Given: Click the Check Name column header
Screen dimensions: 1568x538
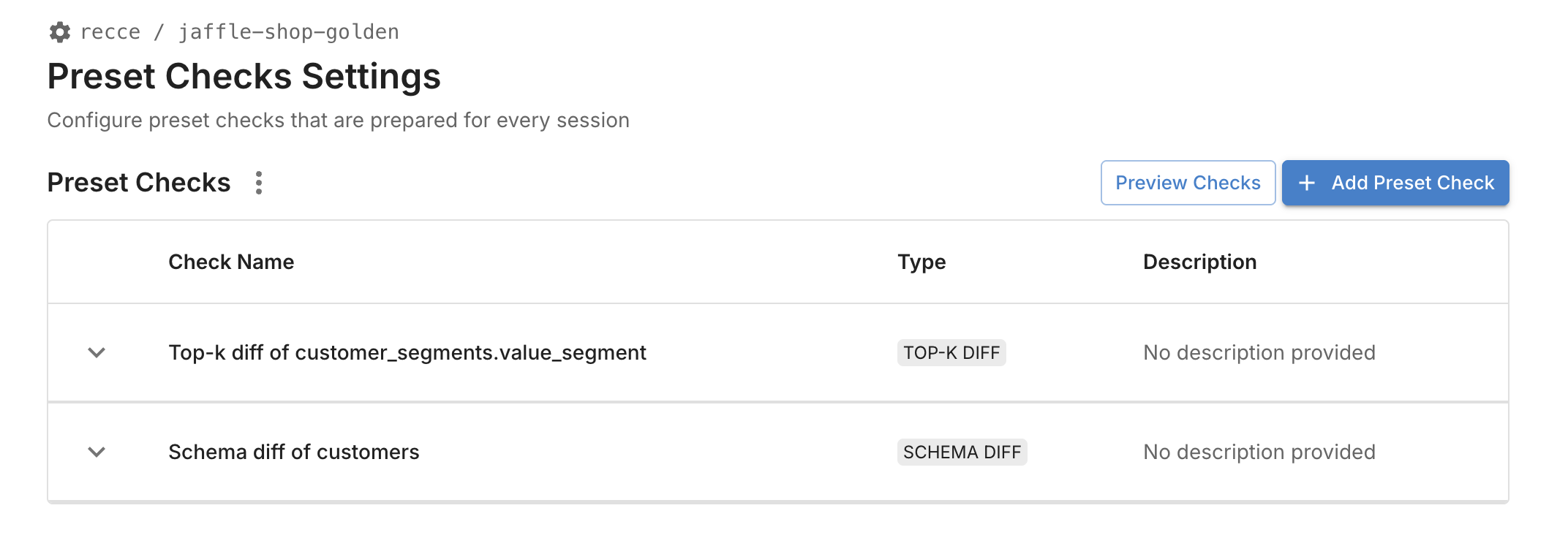Looking at the screenshot, I should point(231,262).
